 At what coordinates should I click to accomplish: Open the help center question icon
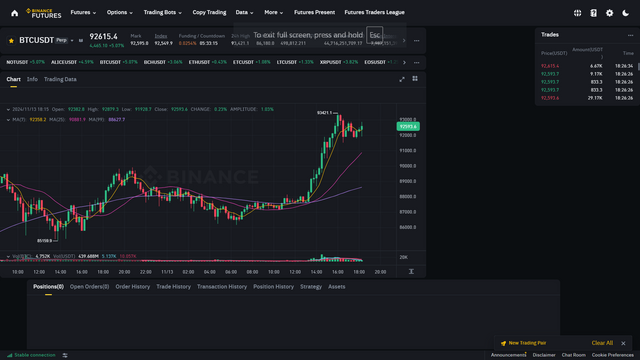pos(593,13)
